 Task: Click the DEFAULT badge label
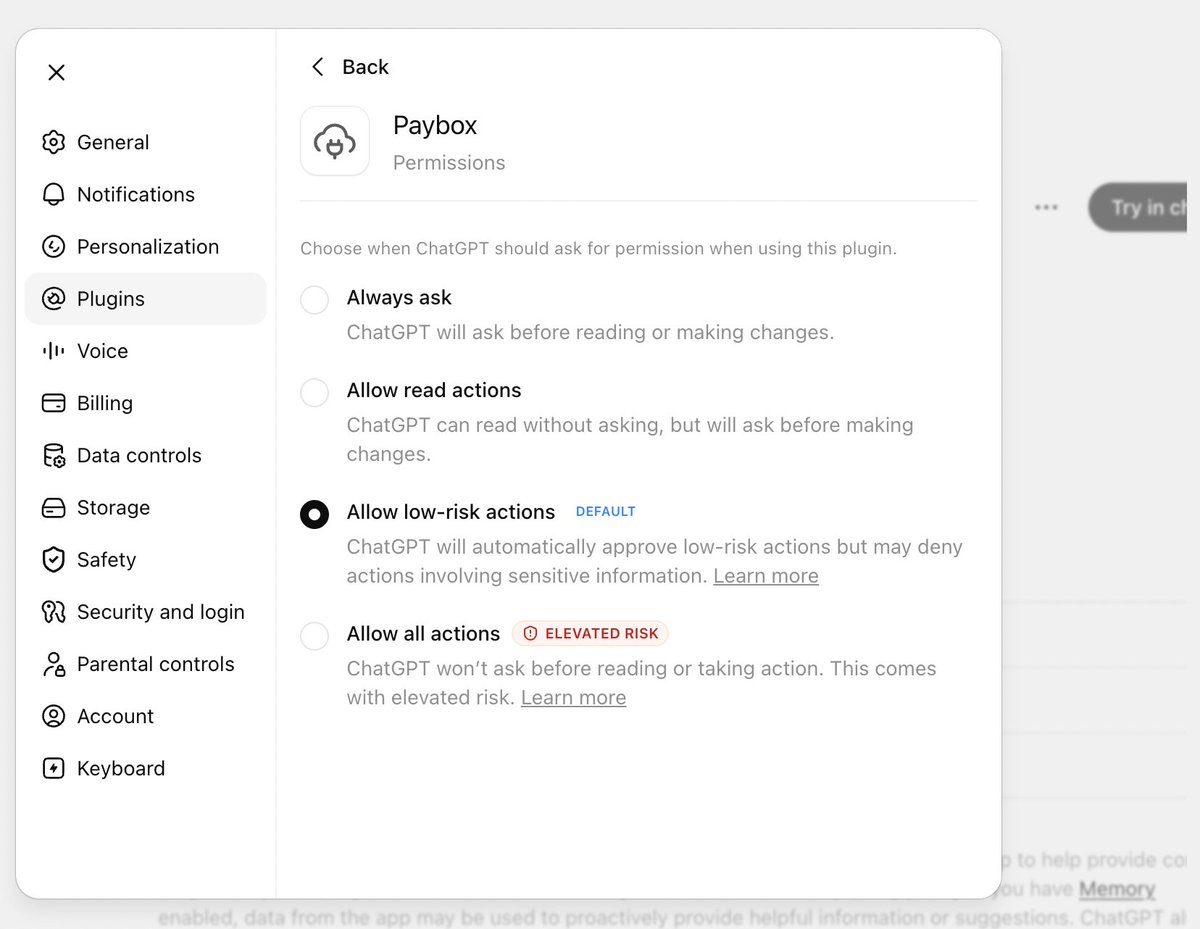click(605, 511)
